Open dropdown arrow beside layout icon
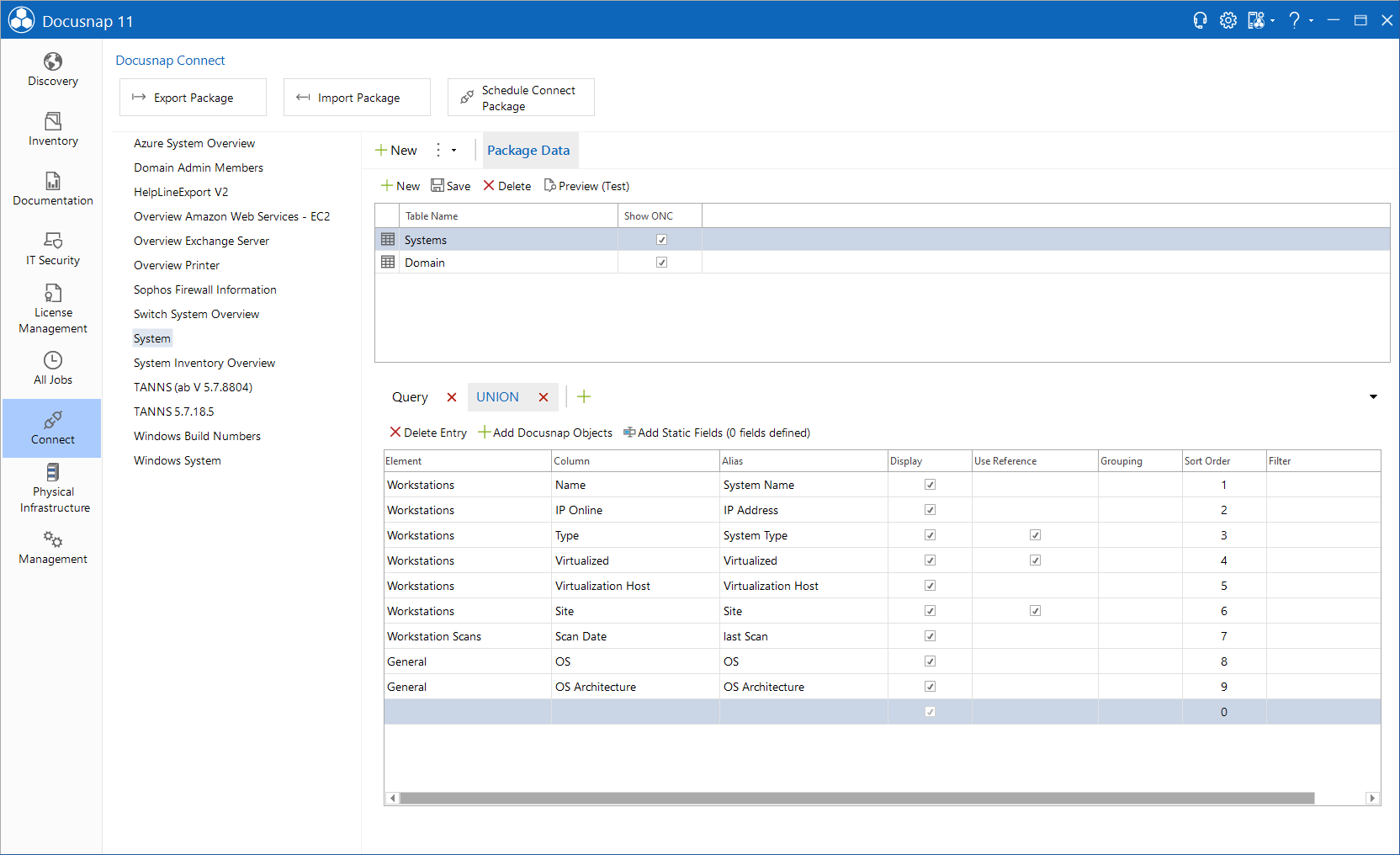The height and width of the screenshot is (855, 1400). pyautogui.click(x=1272, y=21)
